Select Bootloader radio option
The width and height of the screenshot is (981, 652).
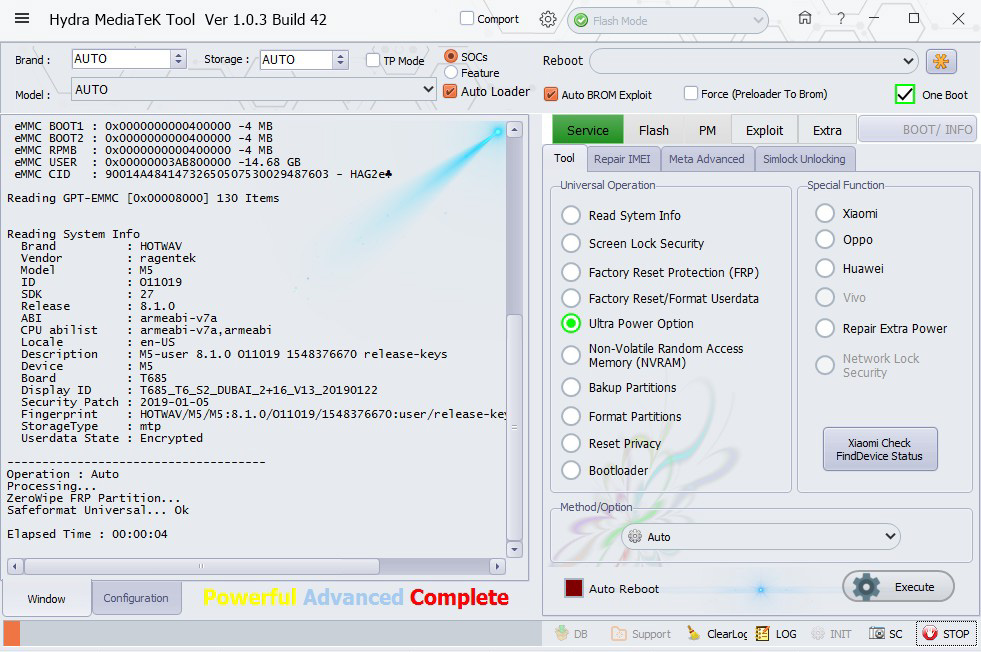(x=571, y=470)
